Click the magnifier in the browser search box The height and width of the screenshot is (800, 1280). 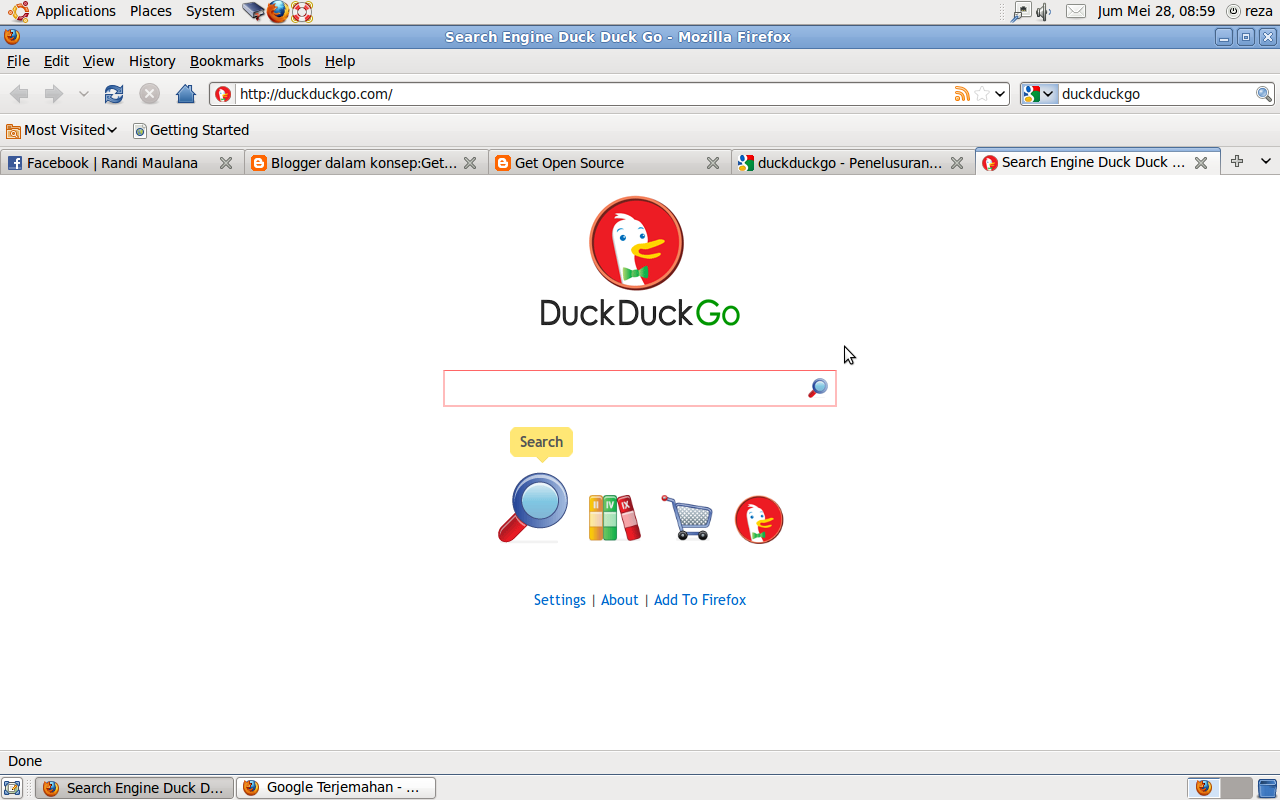click(1264, 94)
